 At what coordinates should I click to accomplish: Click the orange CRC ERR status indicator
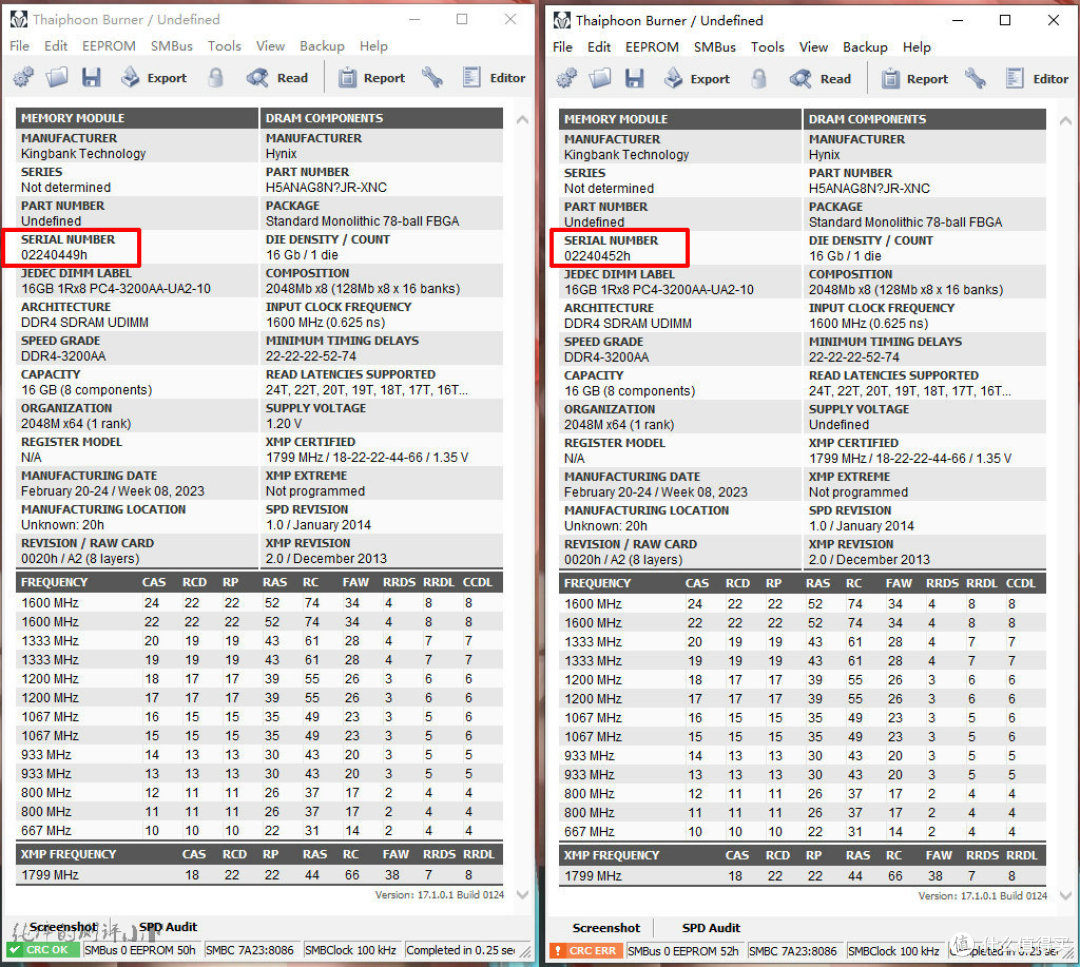pos(585,951)
